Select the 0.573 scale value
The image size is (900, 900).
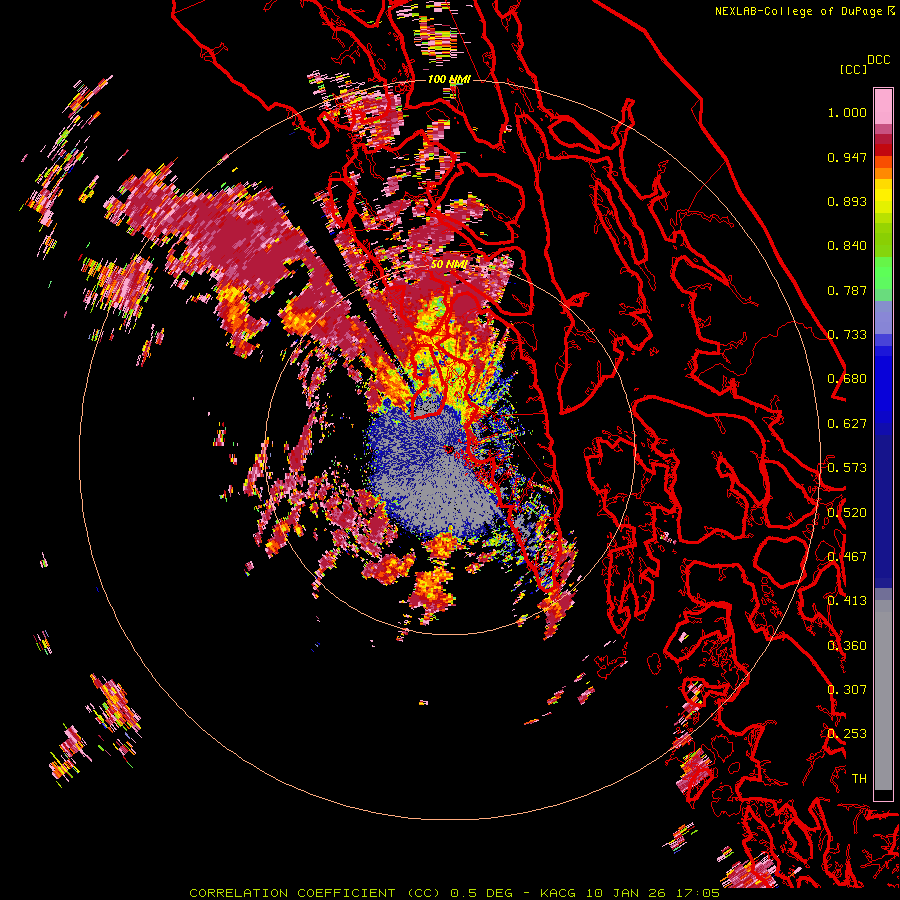pos(847,468)
